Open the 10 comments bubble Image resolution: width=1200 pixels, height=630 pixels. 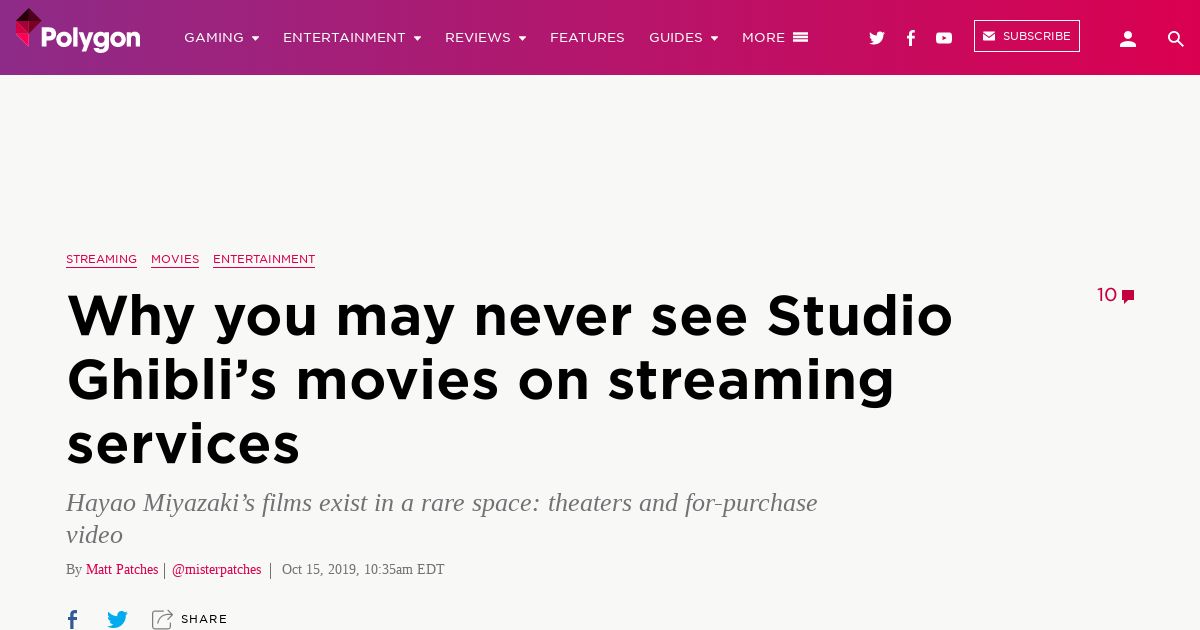pos(1116,295)
